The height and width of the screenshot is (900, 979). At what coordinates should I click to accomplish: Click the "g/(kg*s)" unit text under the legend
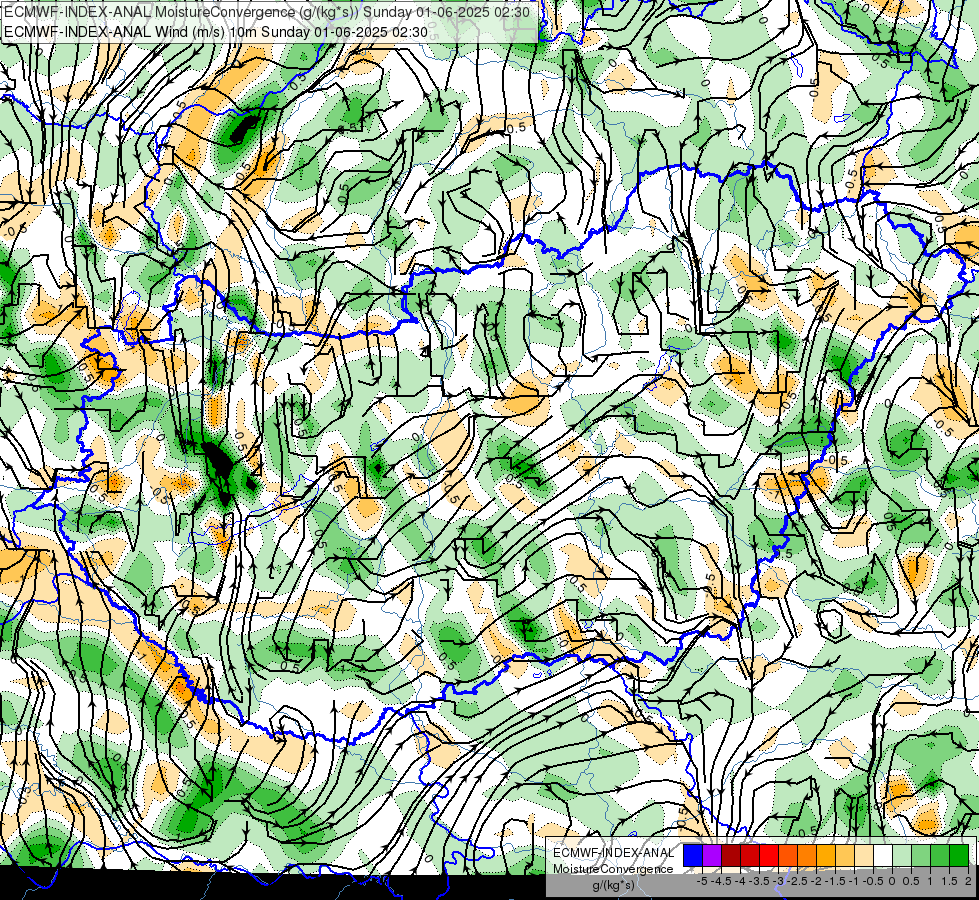point(613,885)
